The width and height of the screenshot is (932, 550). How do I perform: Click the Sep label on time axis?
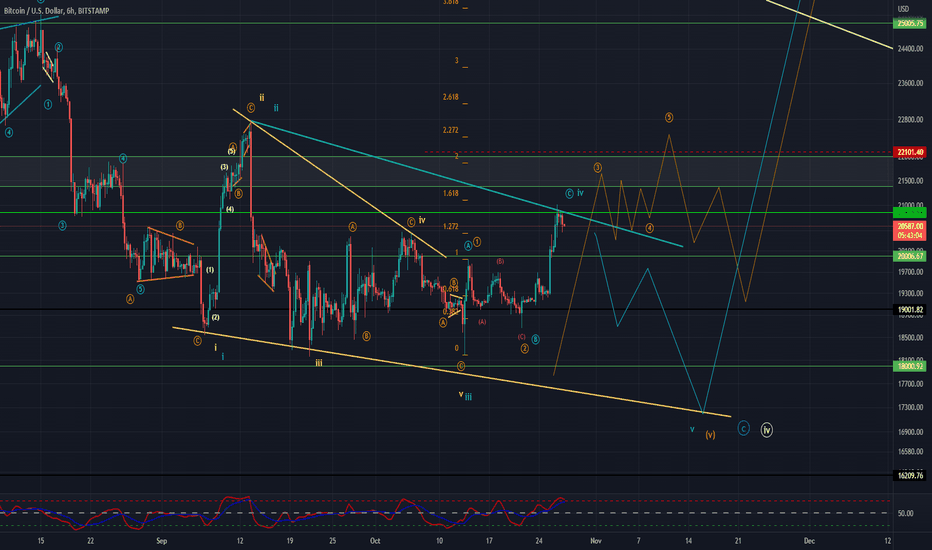coord(162,540)
